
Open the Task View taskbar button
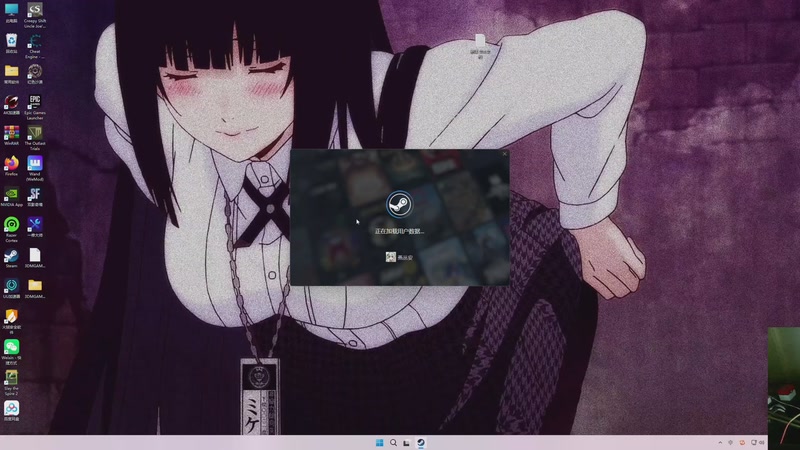pos(407,443)
